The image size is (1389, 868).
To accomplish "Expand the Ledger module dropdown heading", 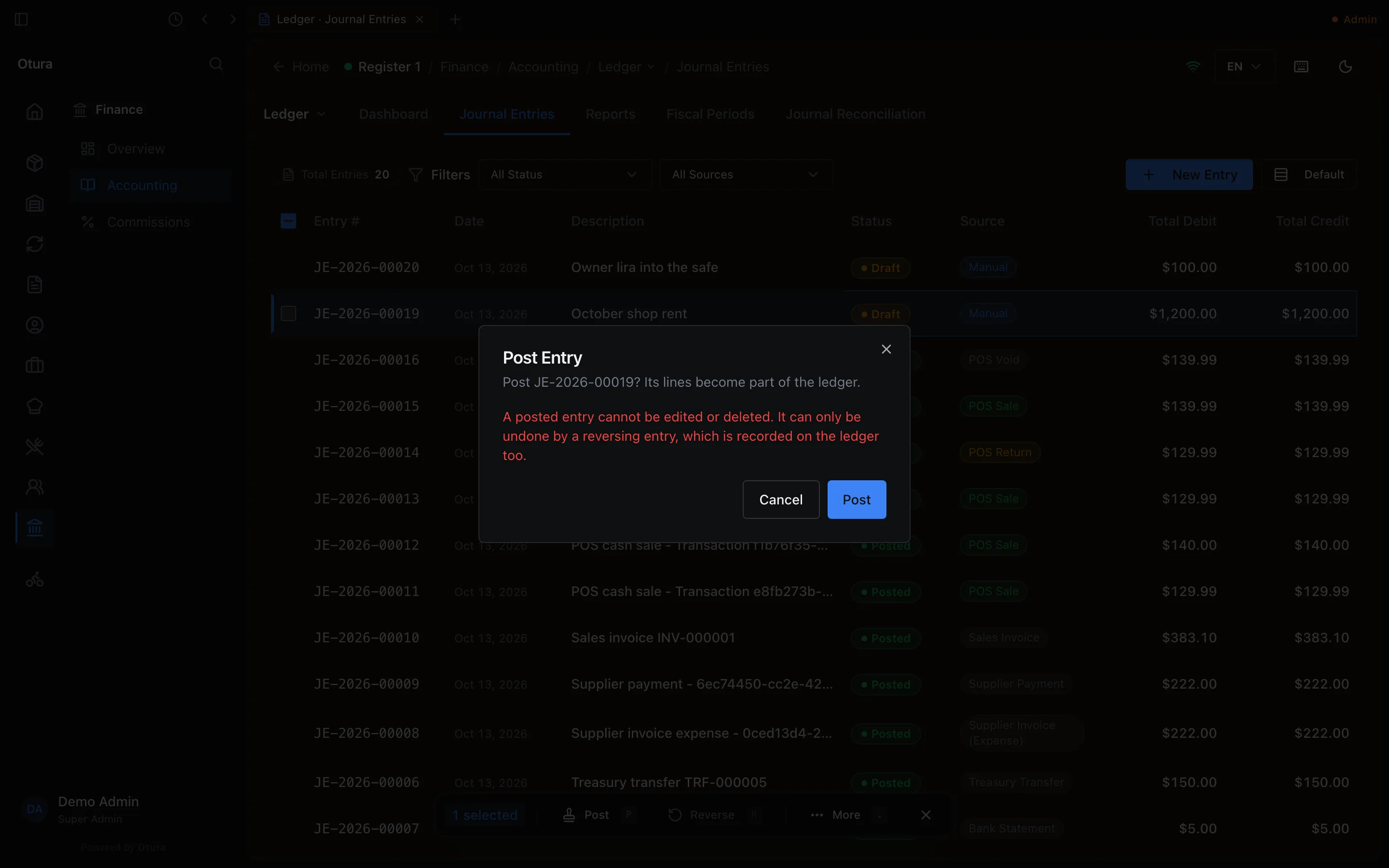I will (295, 114).
